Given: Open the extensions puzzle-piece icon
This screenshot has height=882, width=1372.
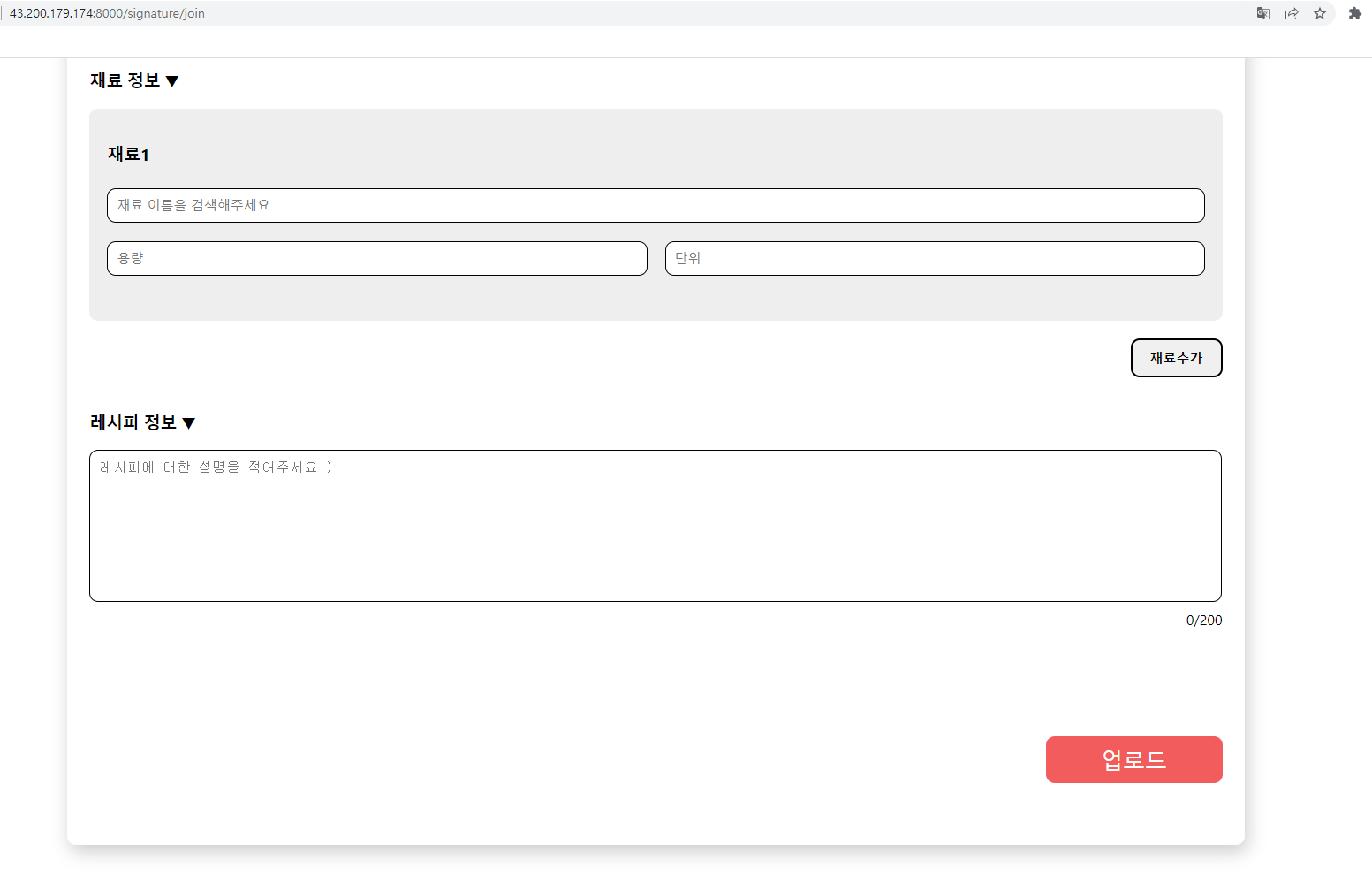Looking at the screenshot, I should [x=1353, y=13].
